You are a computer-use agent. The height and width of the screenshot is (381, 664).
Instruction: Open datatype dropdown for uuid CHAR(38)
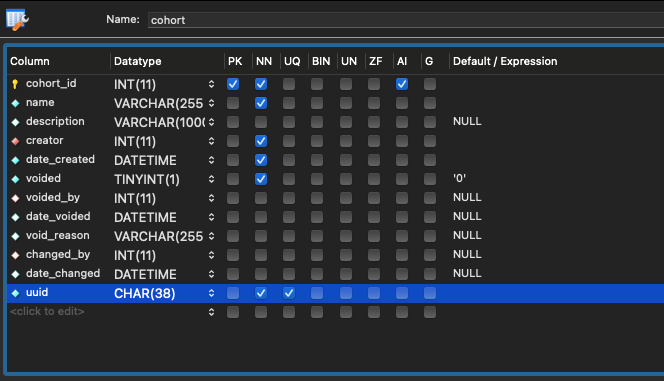pyautogui.click(x=211, y=293)
